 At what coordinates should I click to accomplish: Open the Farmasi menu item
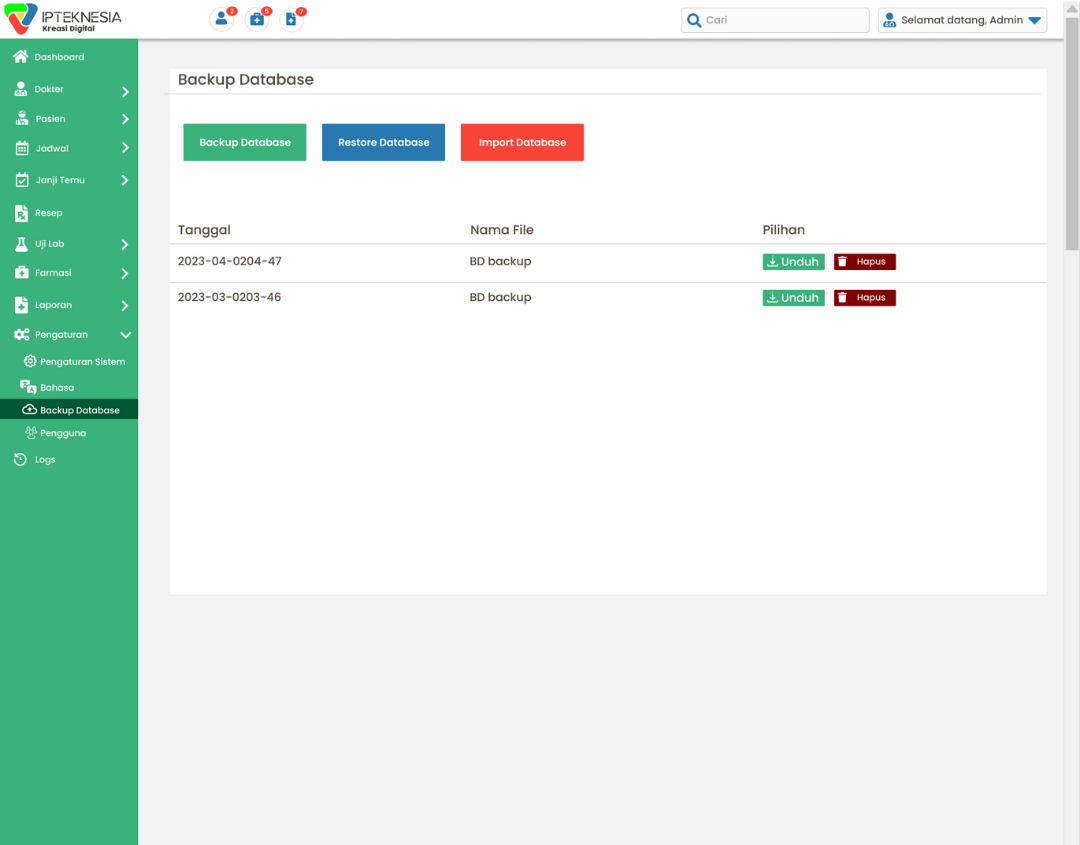[x=53, y=273]
